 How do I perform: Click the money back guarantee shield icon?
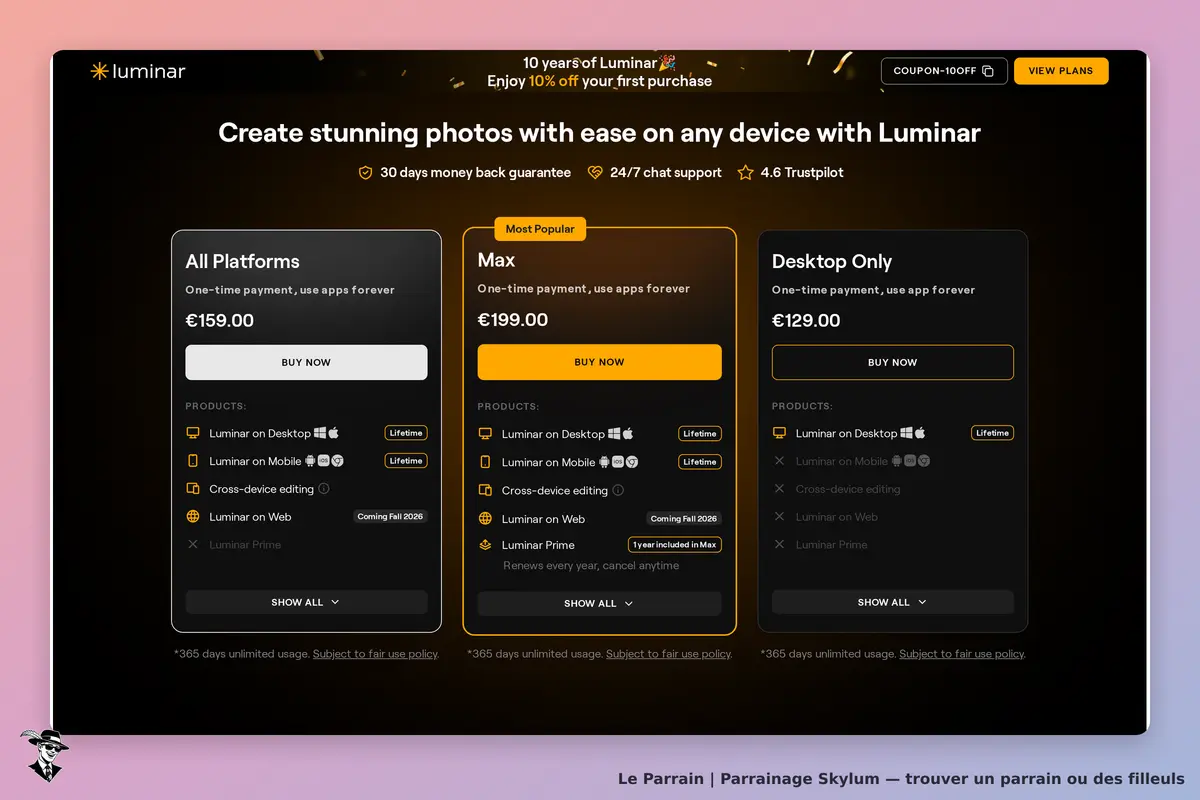(366, 173)
